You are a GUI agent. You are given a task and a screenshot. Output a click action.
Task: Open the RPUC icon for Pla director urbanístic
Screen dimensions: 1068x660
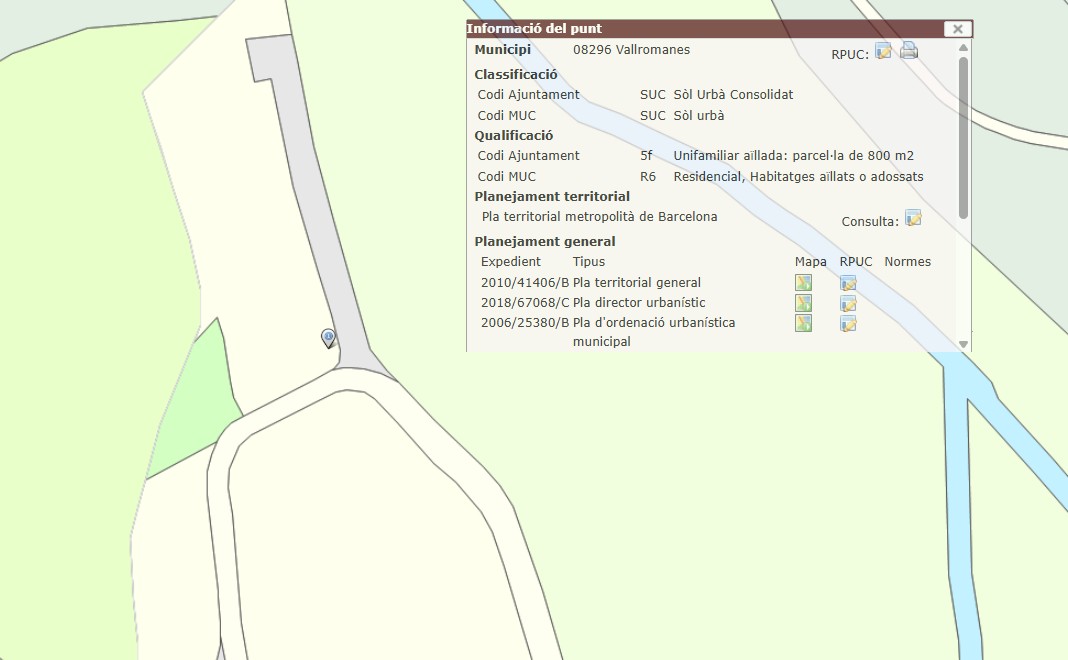(x=848, y=303)
